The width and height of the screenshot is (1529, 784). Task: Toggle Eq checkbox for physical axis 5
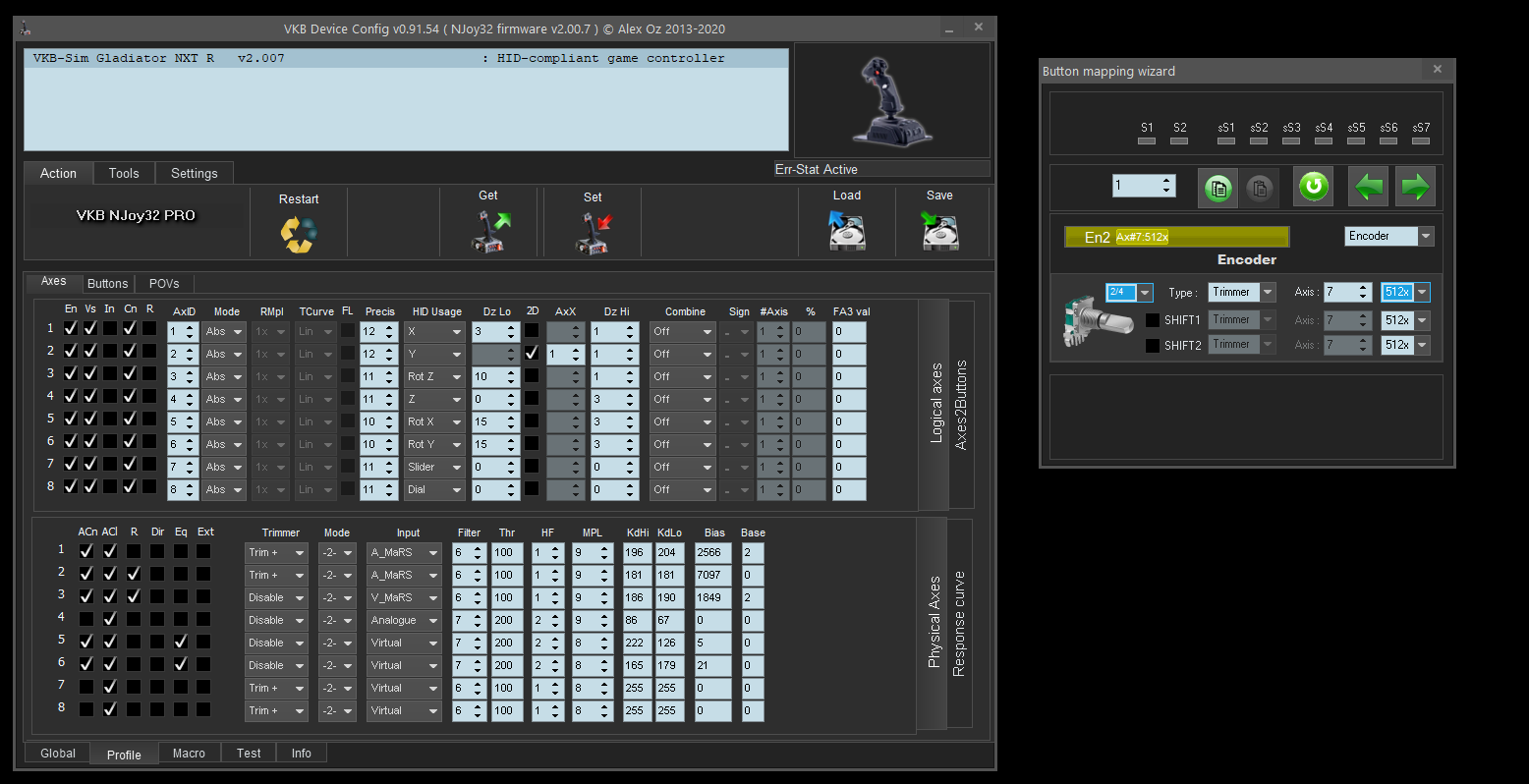pyautogui.click(x=181, y=642)
